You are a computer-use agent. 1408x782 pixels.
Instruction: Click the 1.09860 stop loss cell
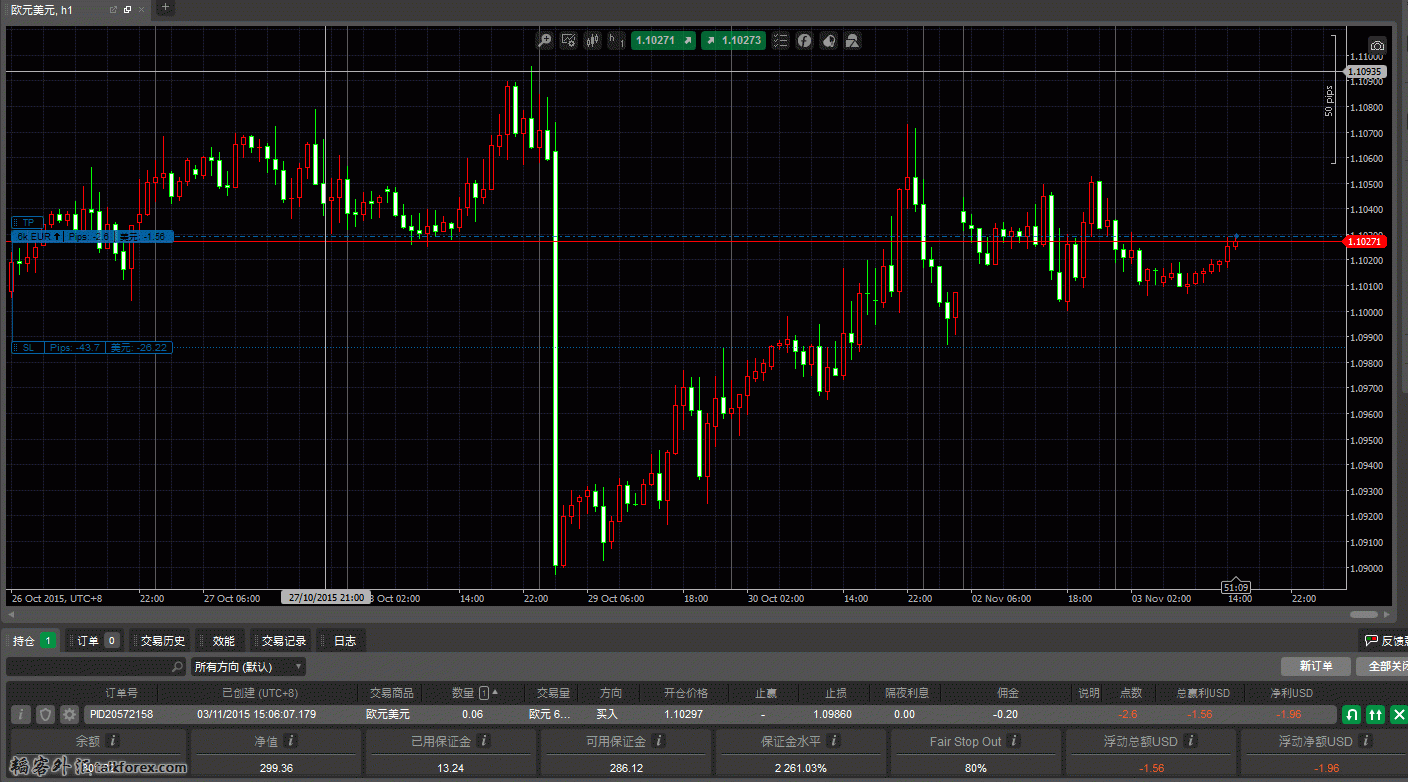coord(832,714)
